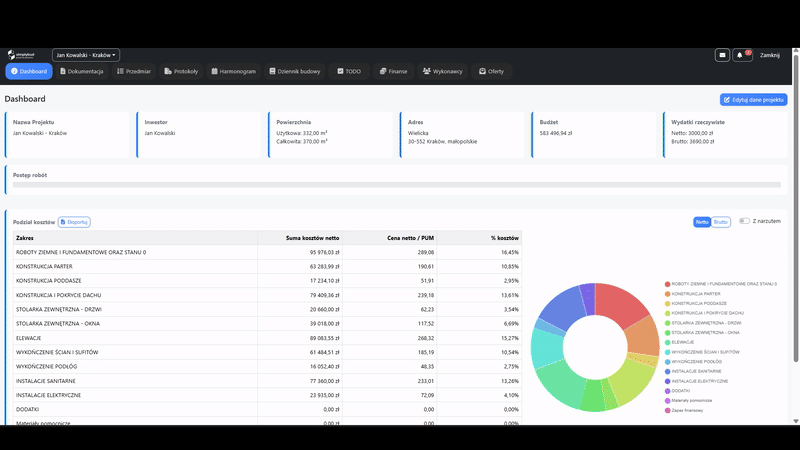Switch to the Harmonogram tab
Image resolution: width=800 pixels, height=450 pixels.
pyautogui.click(x=234, y=71)
